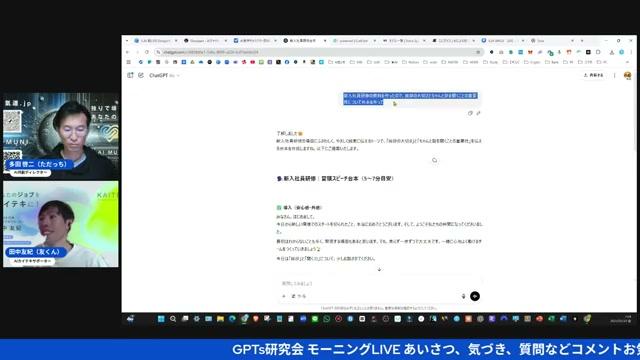This screenshot has height=360, width=640.
Task: Click the share button in ChatGPT header
Action: coord(593,76)
